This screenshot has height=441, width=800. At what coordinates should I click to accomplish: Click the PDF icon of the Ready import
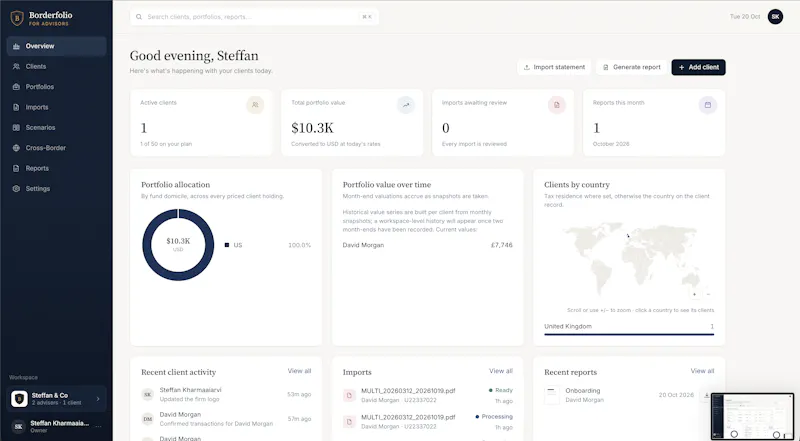(x=349, y=395)
